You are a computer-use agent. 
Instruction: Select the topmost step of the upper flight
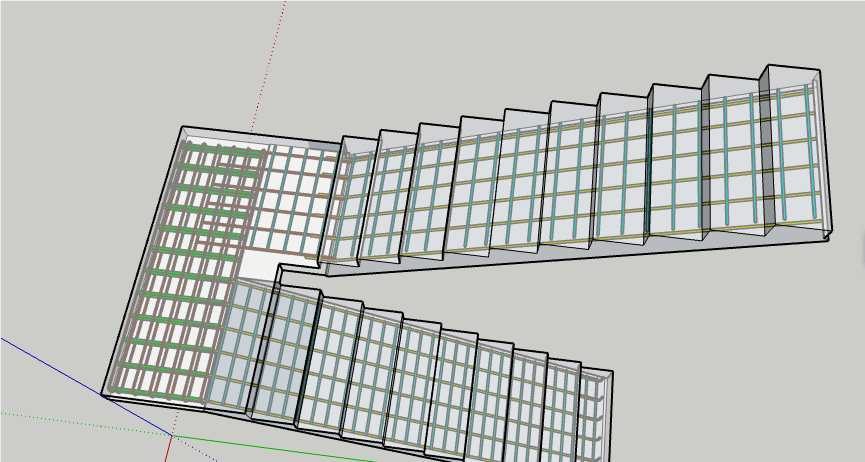pyautogui.click(x=792, y=150)
